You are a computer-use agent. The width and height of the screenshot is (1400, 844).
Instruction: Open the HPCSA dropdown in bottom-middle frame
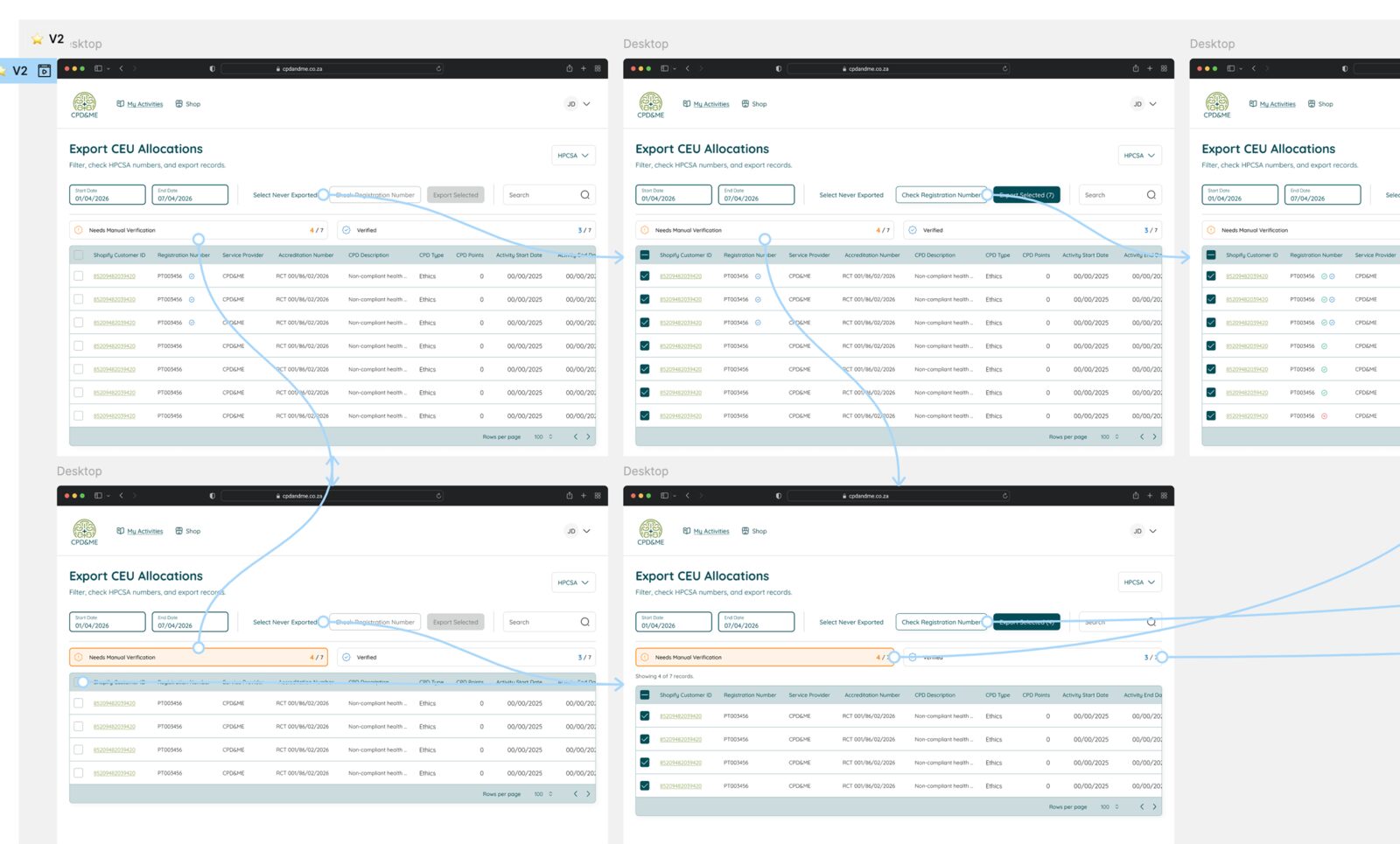(x=1139, y=582)
